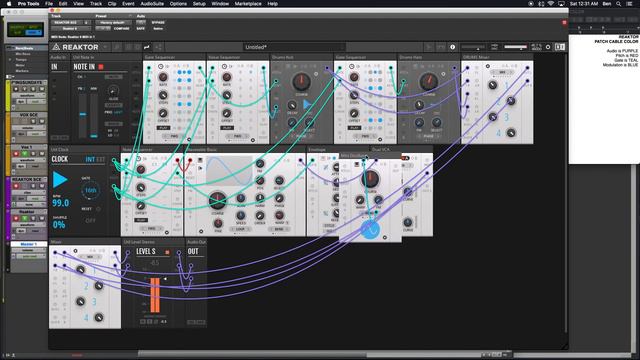Adjust the Reaktor input level slider in toolbar
The height and width of the screenshot is (360, 640).
point(473,47)
